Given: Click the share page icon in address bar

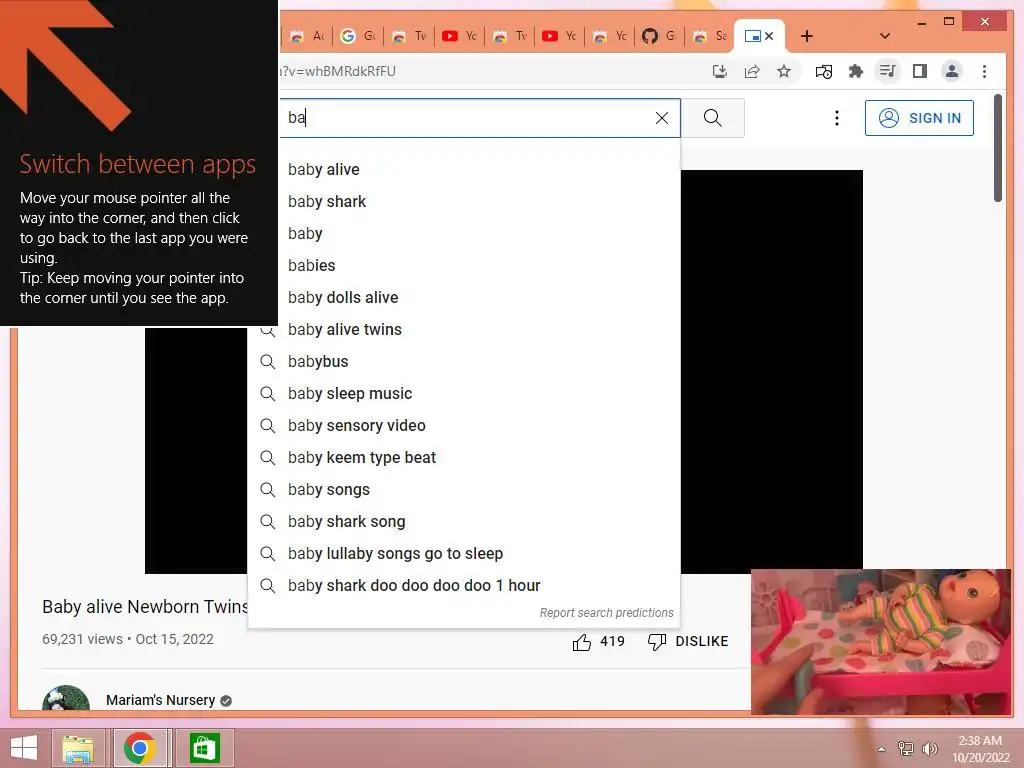Looking at the screenshot, I should pyautogui.click(x=752, y=71).
